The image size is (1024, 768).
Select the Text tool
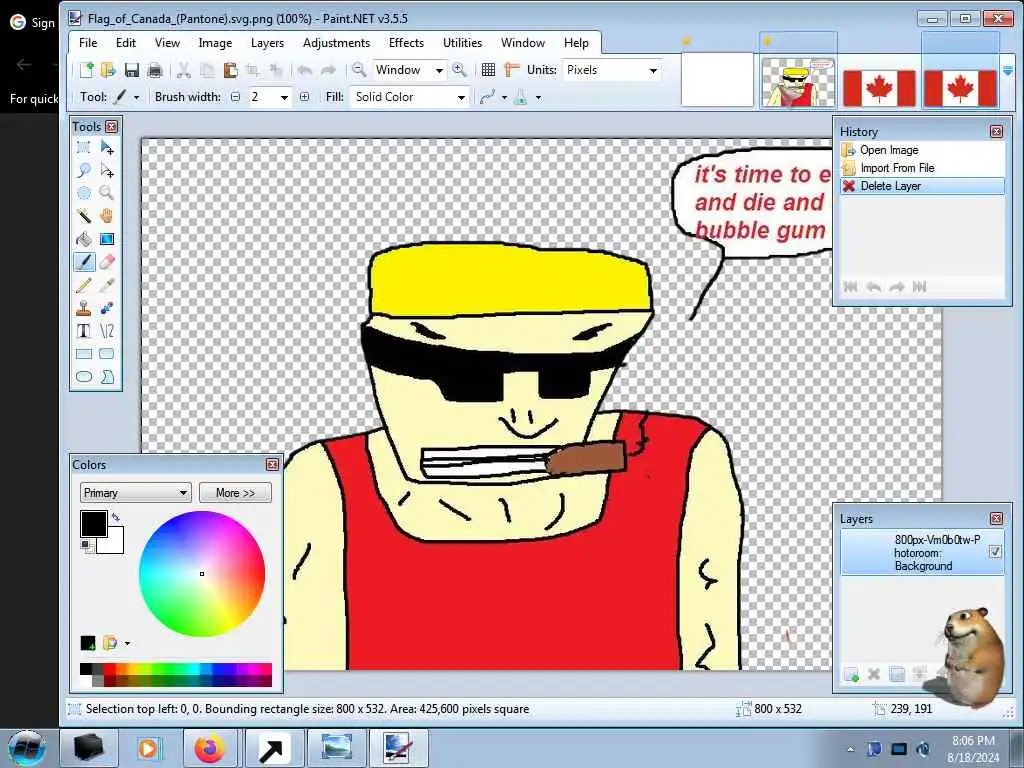pos(84,330)
